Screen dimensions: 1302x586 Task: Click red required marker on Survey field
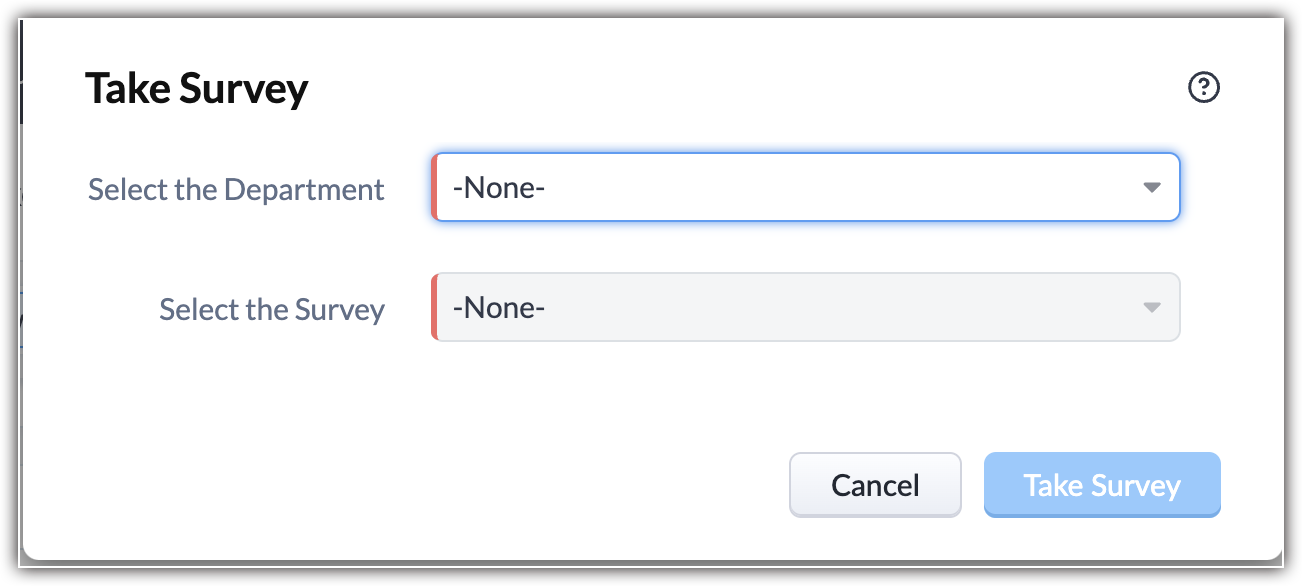435,308
